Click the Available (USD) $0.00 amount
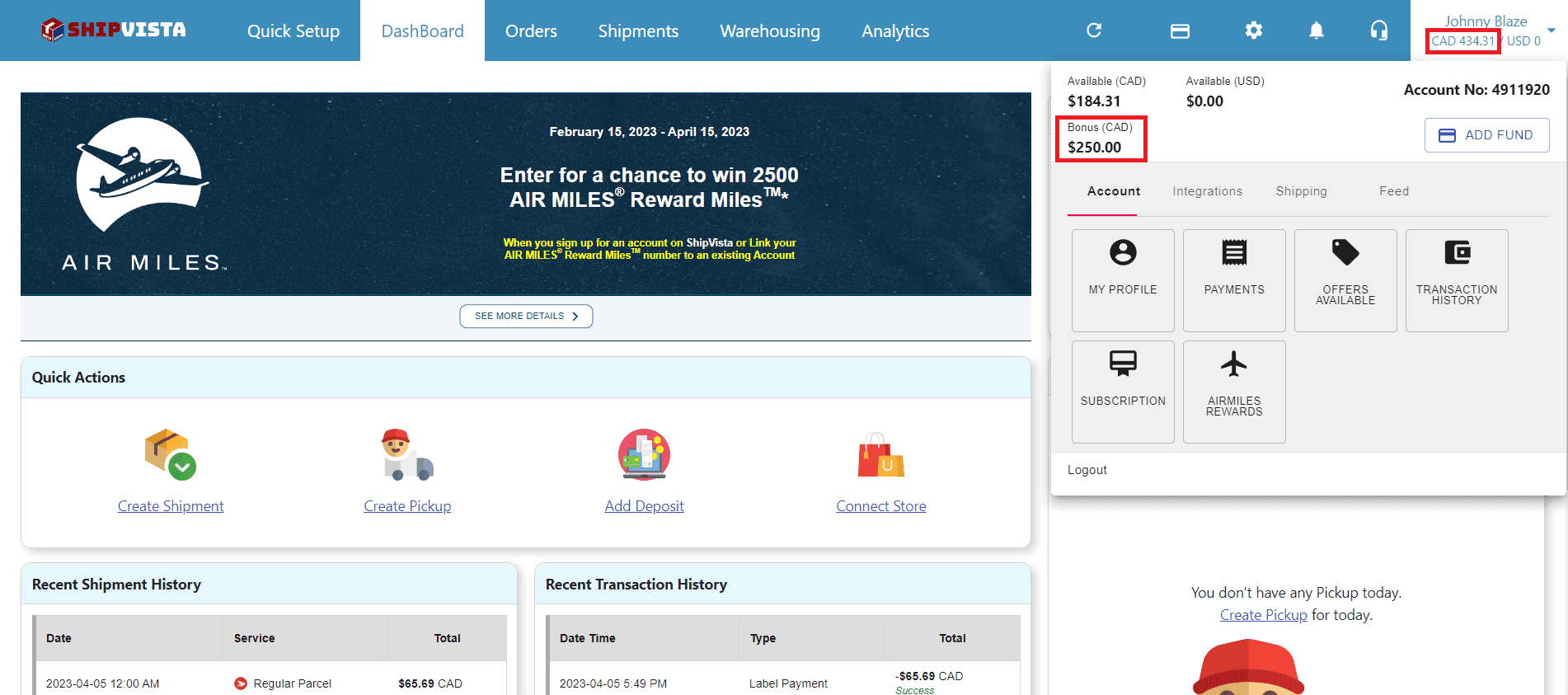Viewport: 1568px width, 695px height. 1204,101
